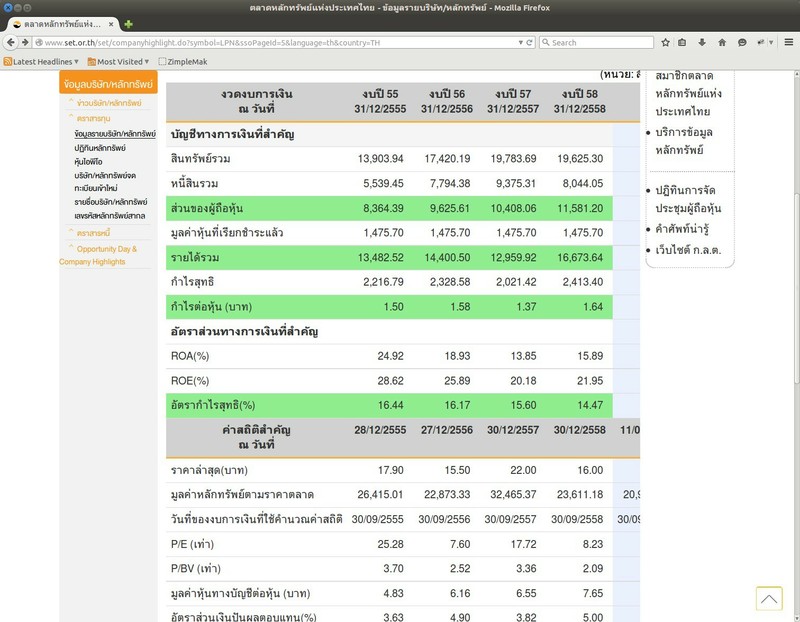Click the สินทรัพย์รวม row label
Image resolution: width=800 pixels, height=622 pixels.
pos(201,159)
